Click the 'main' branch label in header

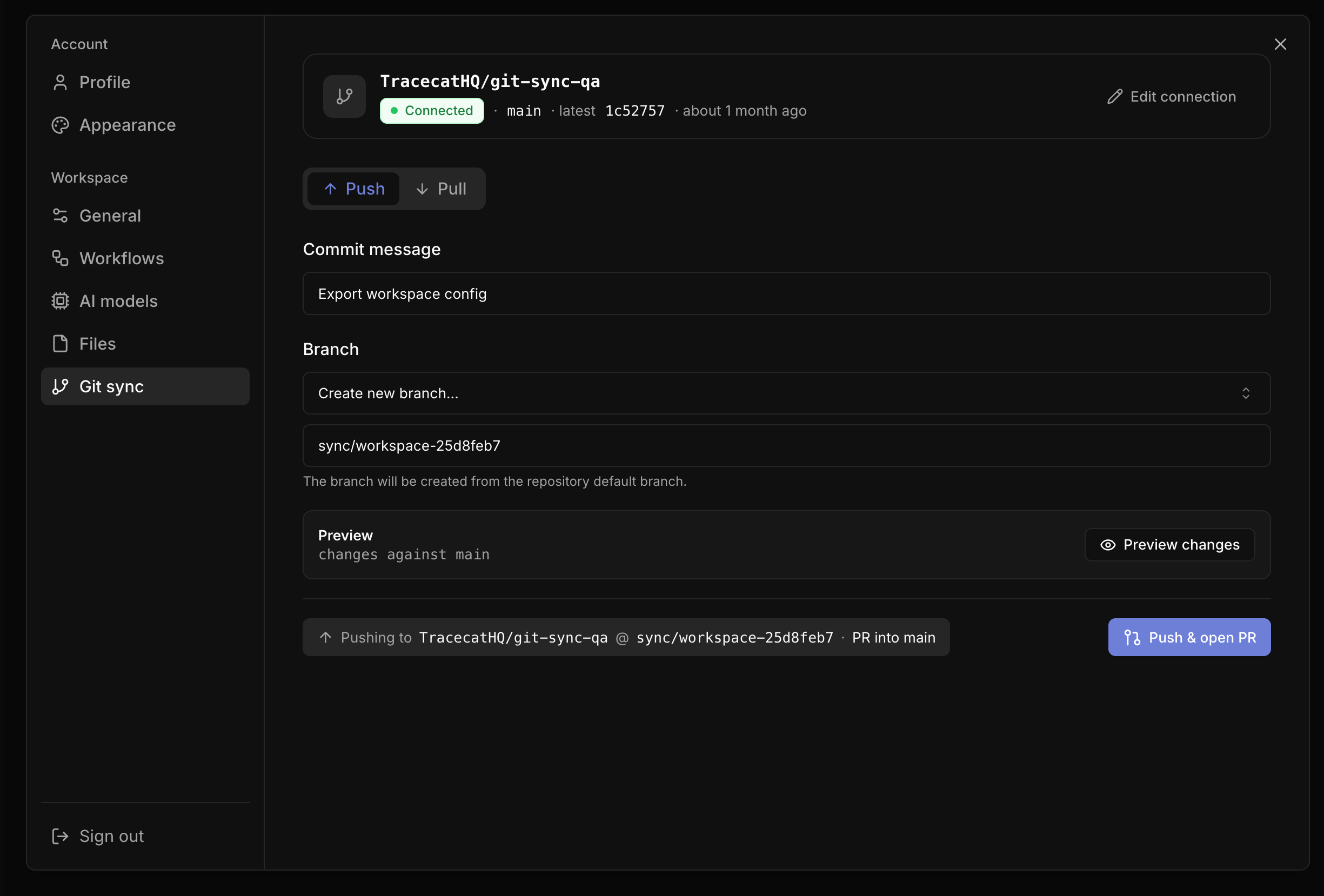click(524, 111)
